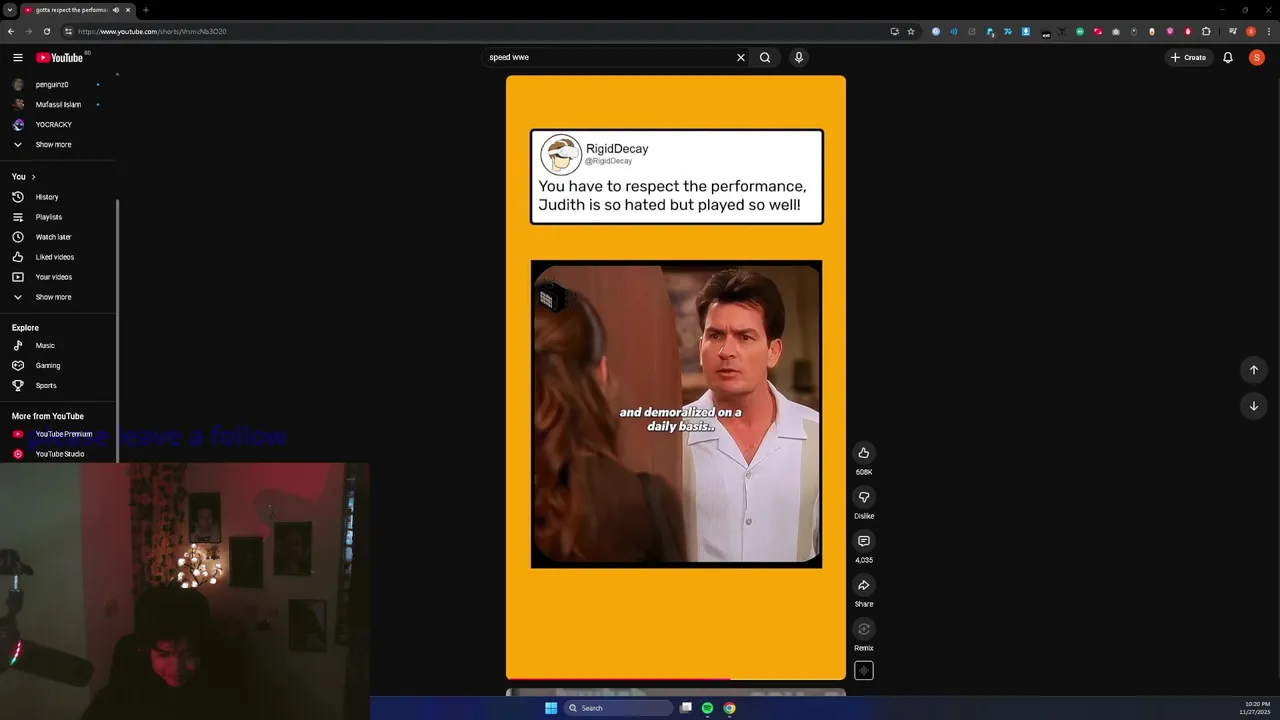Reload the page
Screen dimensions: 1280x720
46,31
